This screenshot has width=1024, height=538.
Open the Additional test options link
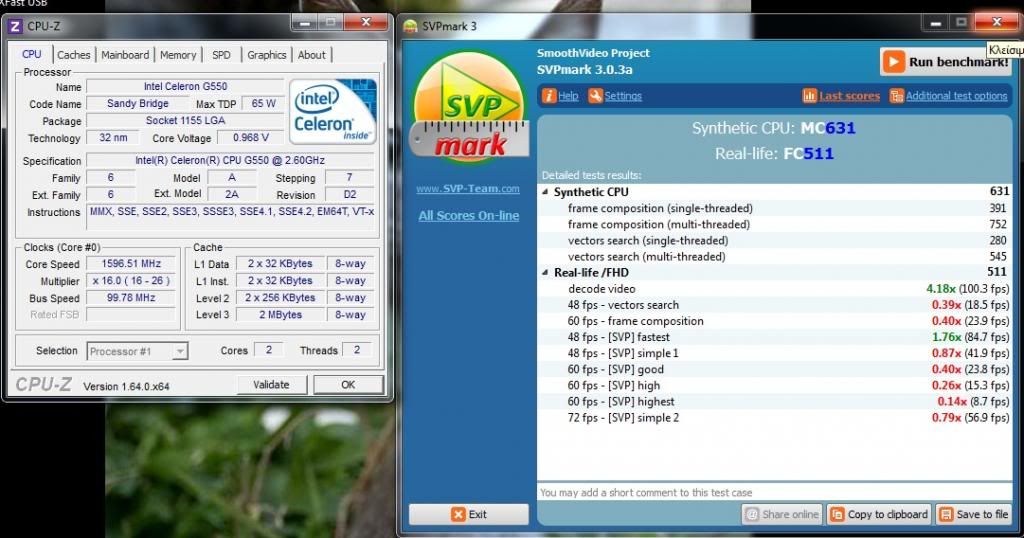pyautogui.click(x=957, y=96)
